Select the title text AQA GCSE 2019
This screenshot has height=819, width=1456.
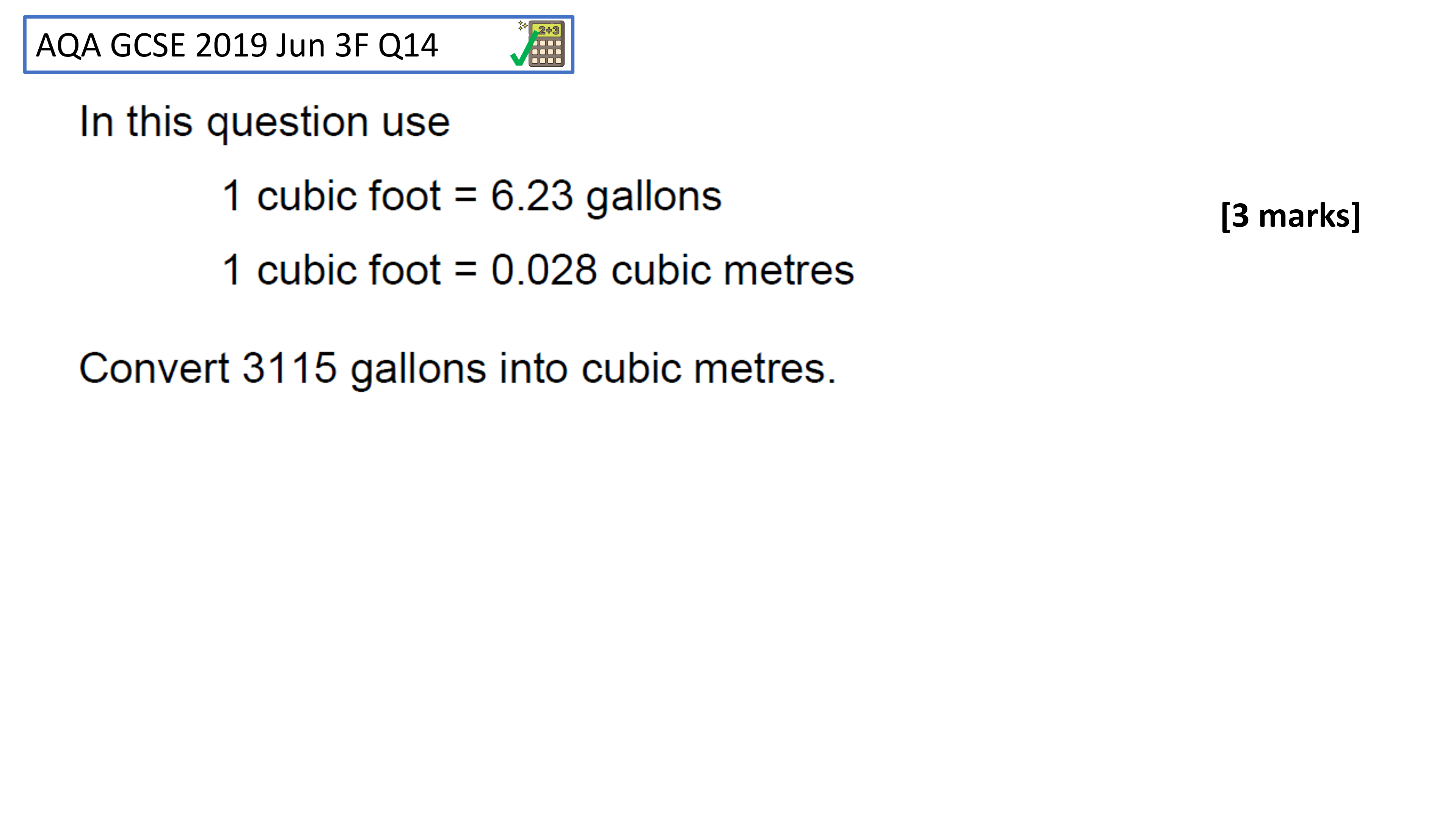pyautogui.click(x=152, y=45)
